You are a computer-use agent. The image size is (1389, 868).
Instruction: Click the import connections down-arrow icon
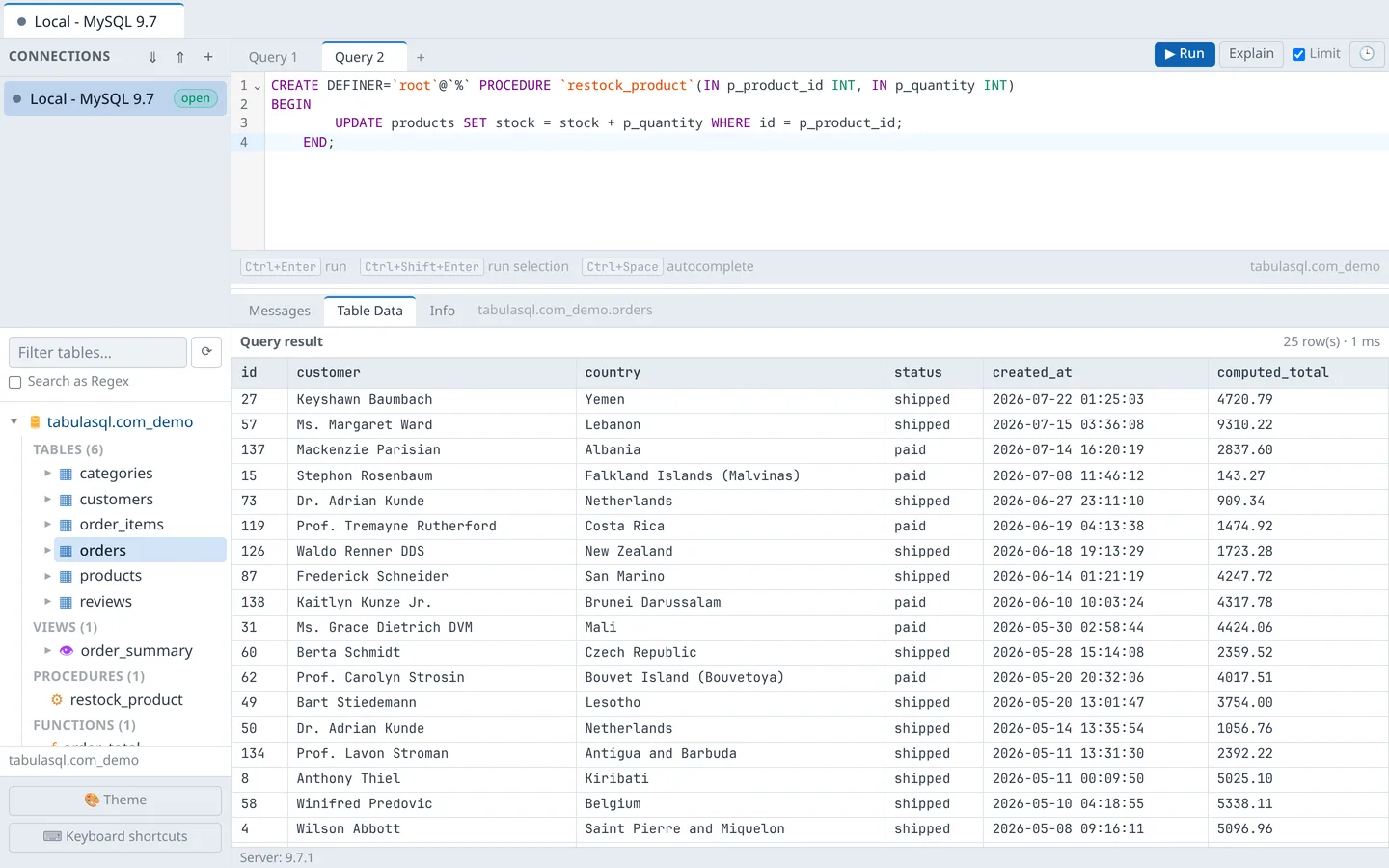pyautogui.click(x=152, y=57)
